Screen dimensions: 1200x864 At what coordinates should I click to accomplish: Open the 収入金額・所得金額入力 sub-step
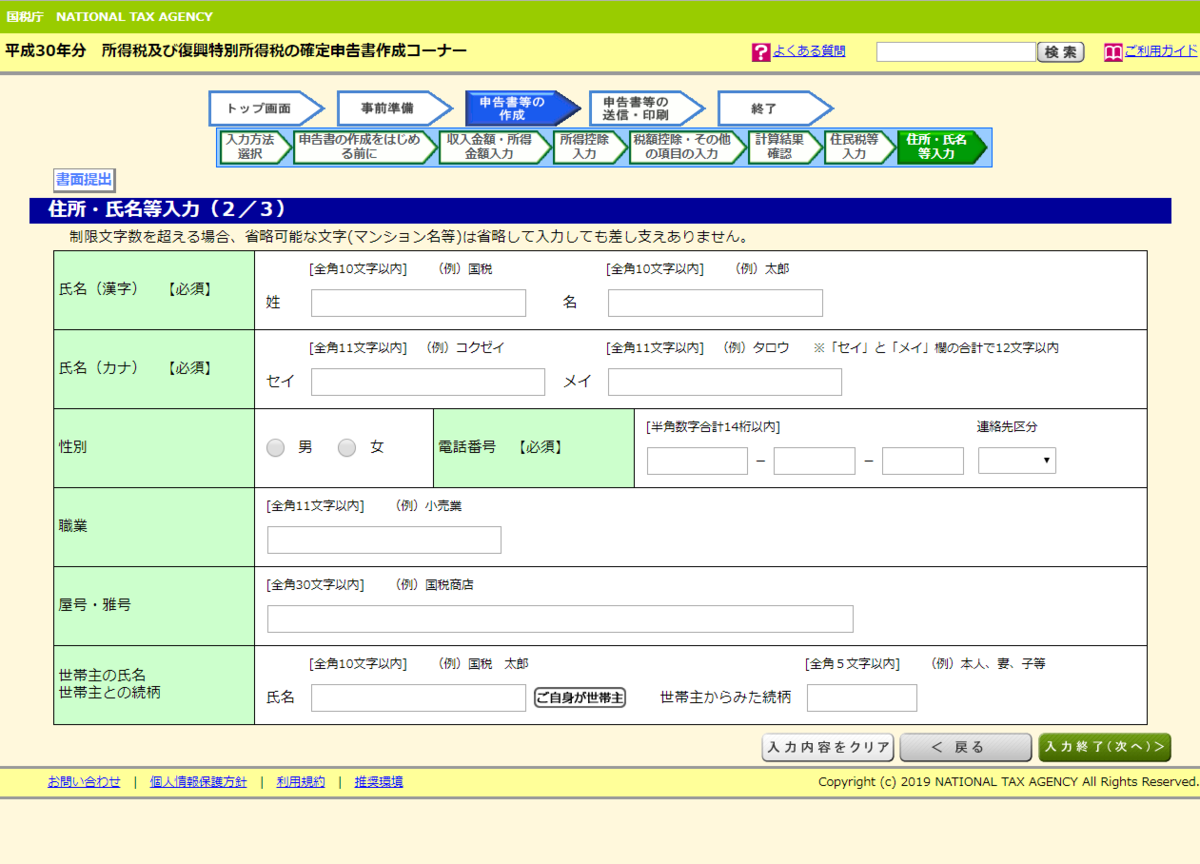494,147
